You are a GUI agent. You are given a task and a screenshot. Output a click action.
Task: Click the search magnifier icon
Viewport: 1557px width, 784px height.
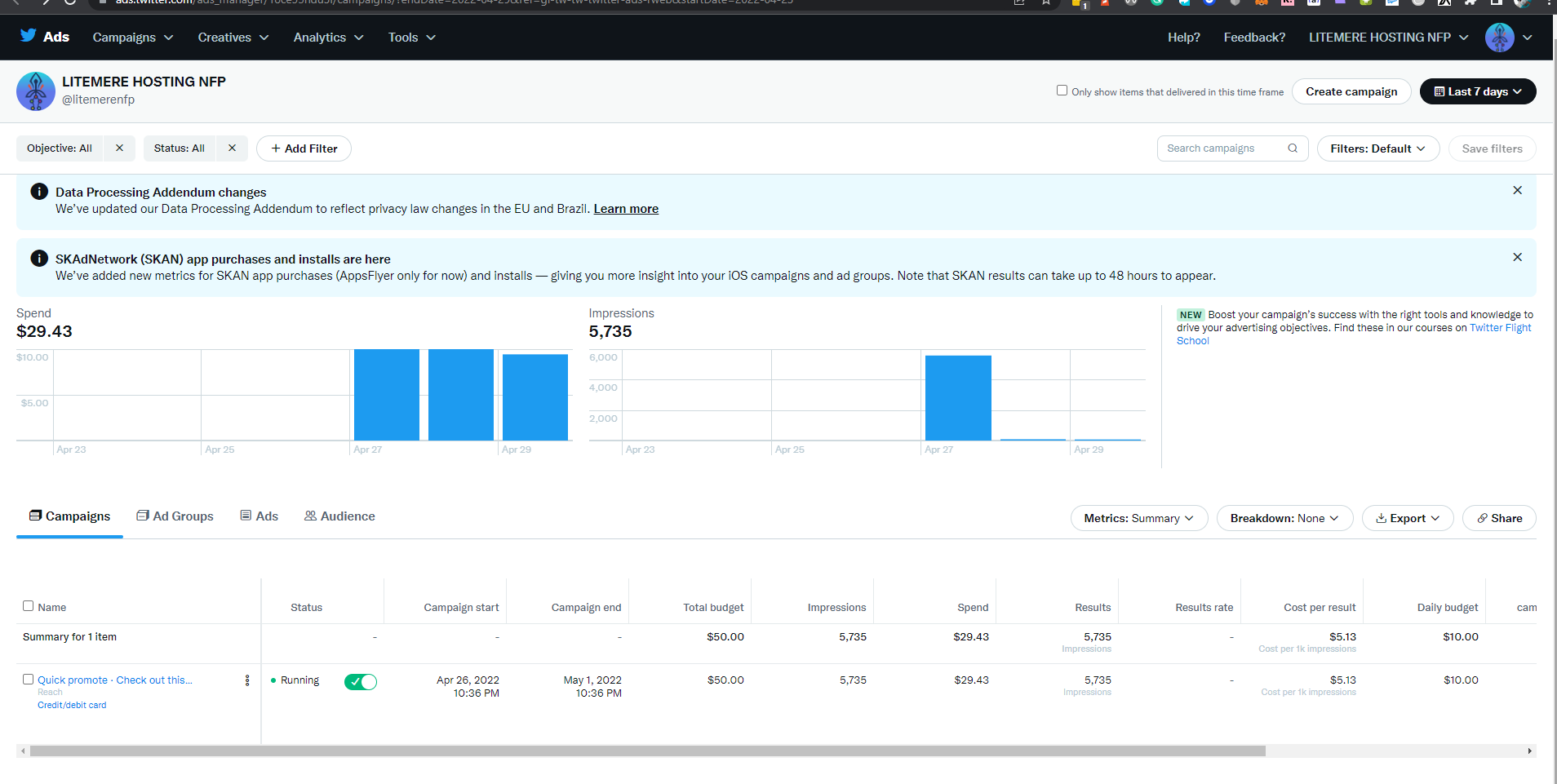pos(1293,148)
